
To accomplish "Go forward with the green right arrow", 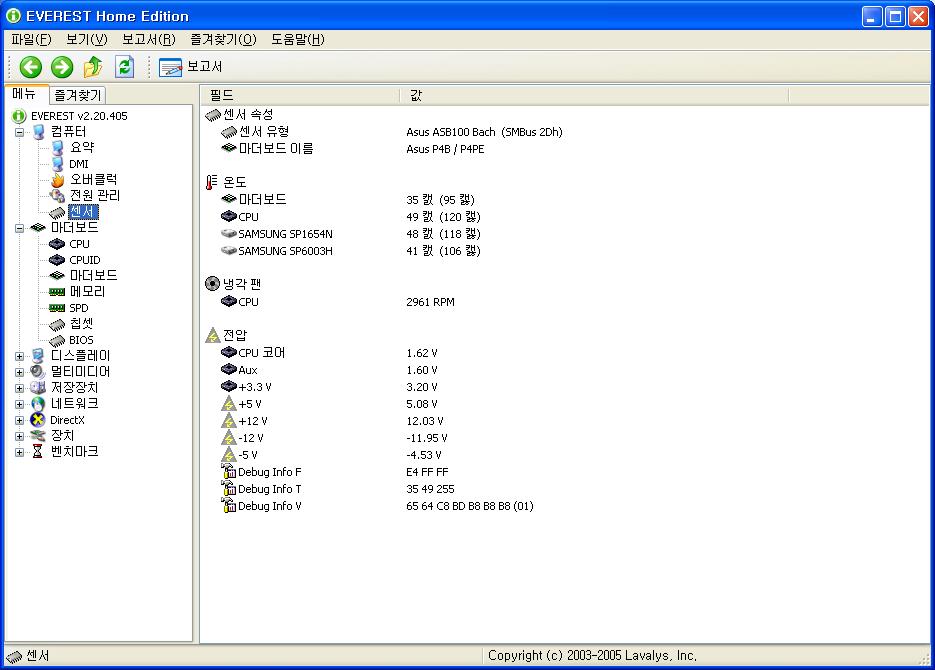I will coord(61,67).
